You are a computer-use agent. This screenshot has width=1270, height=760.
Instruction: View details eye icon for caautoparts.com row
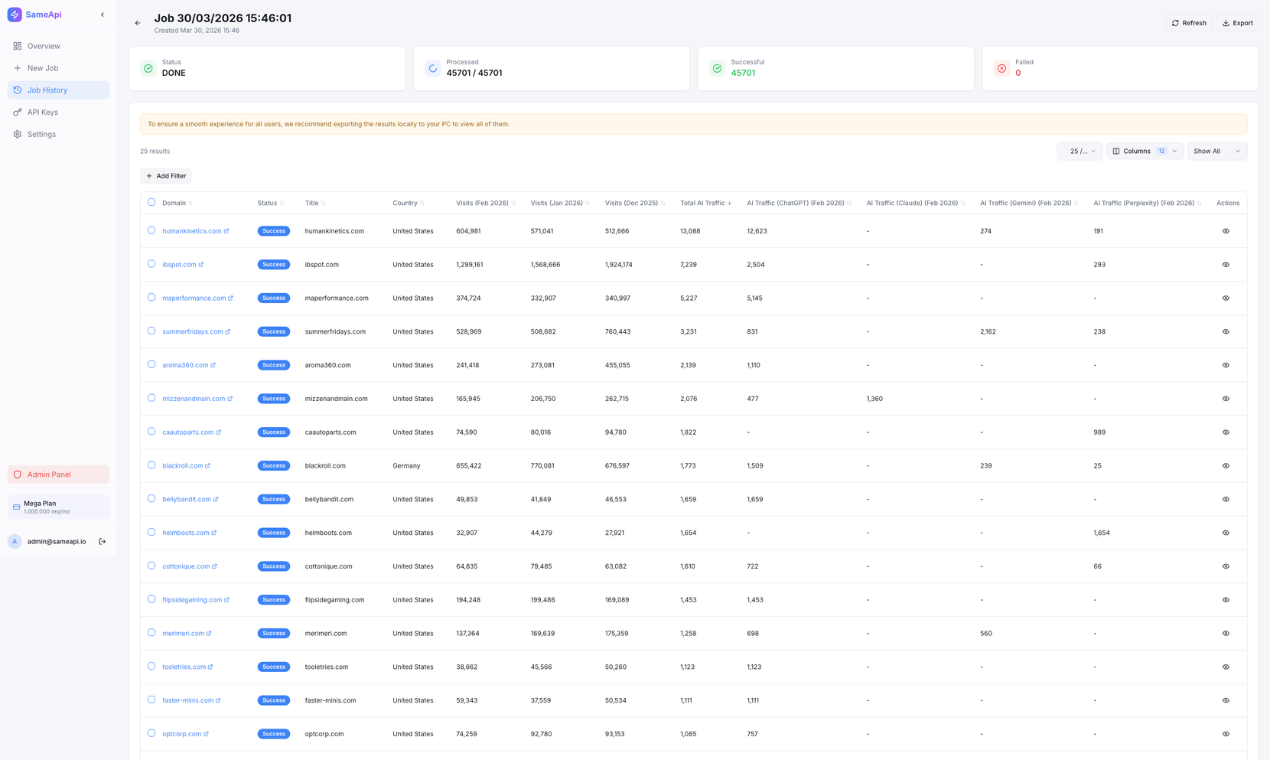click(x=1226, y=432)
